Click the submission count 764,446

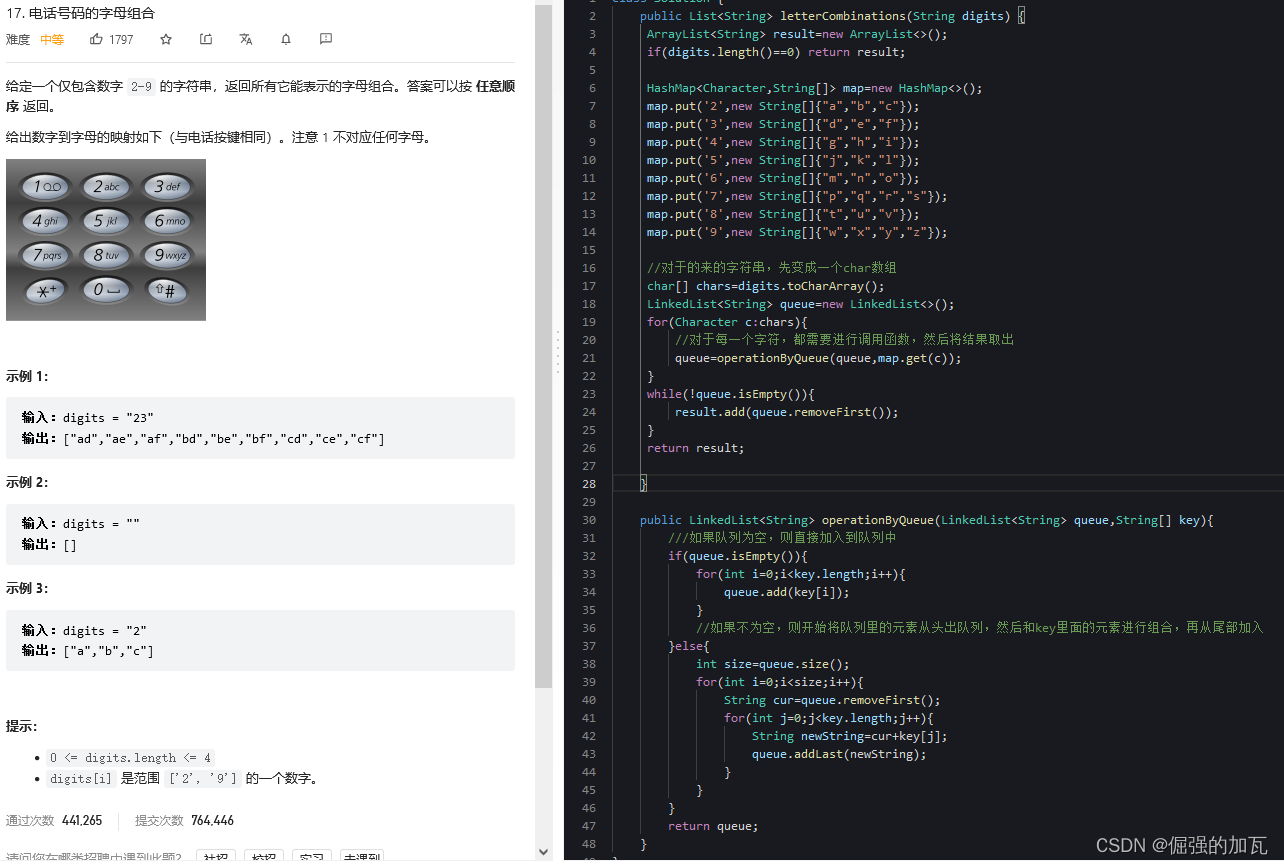coord(212,821)
